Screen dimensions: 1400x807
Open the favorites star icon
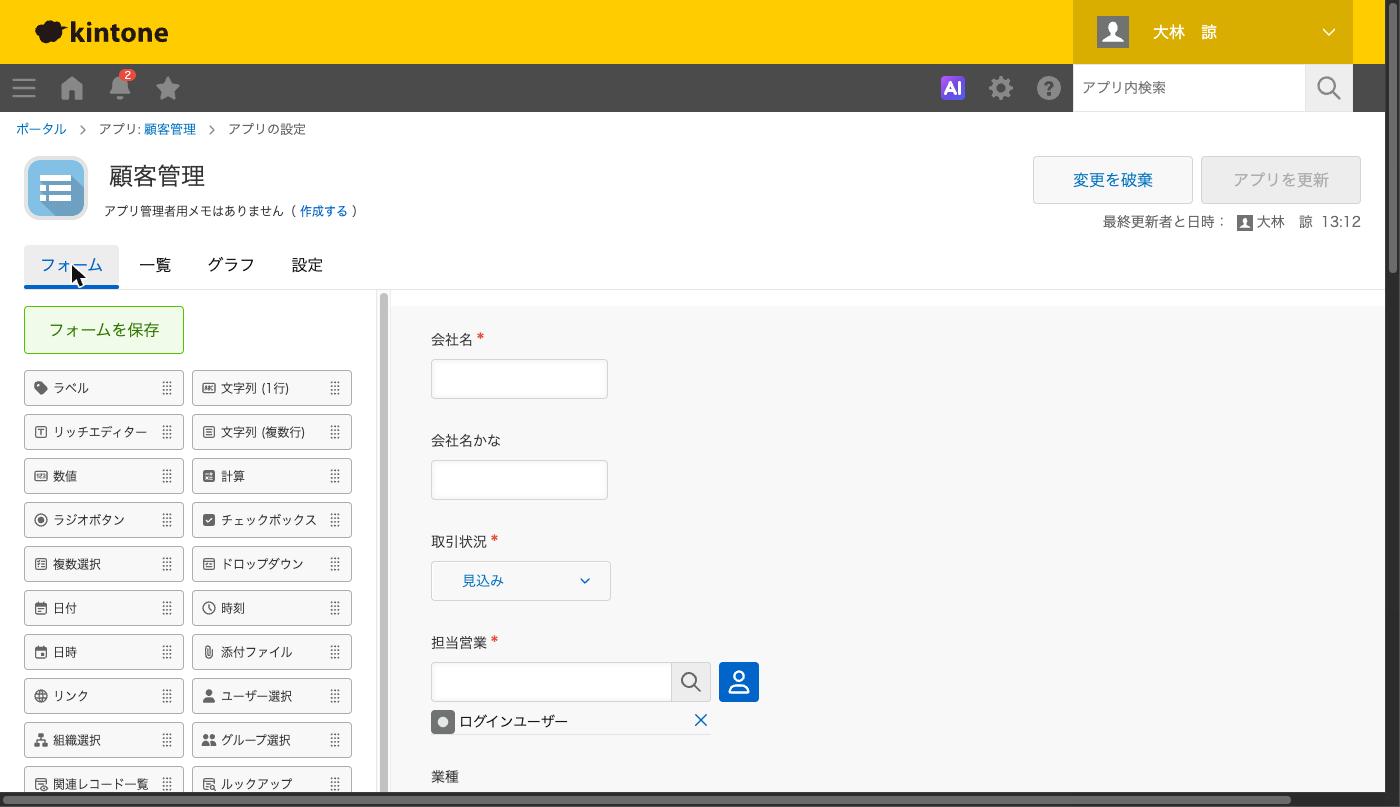coord(168,88)
